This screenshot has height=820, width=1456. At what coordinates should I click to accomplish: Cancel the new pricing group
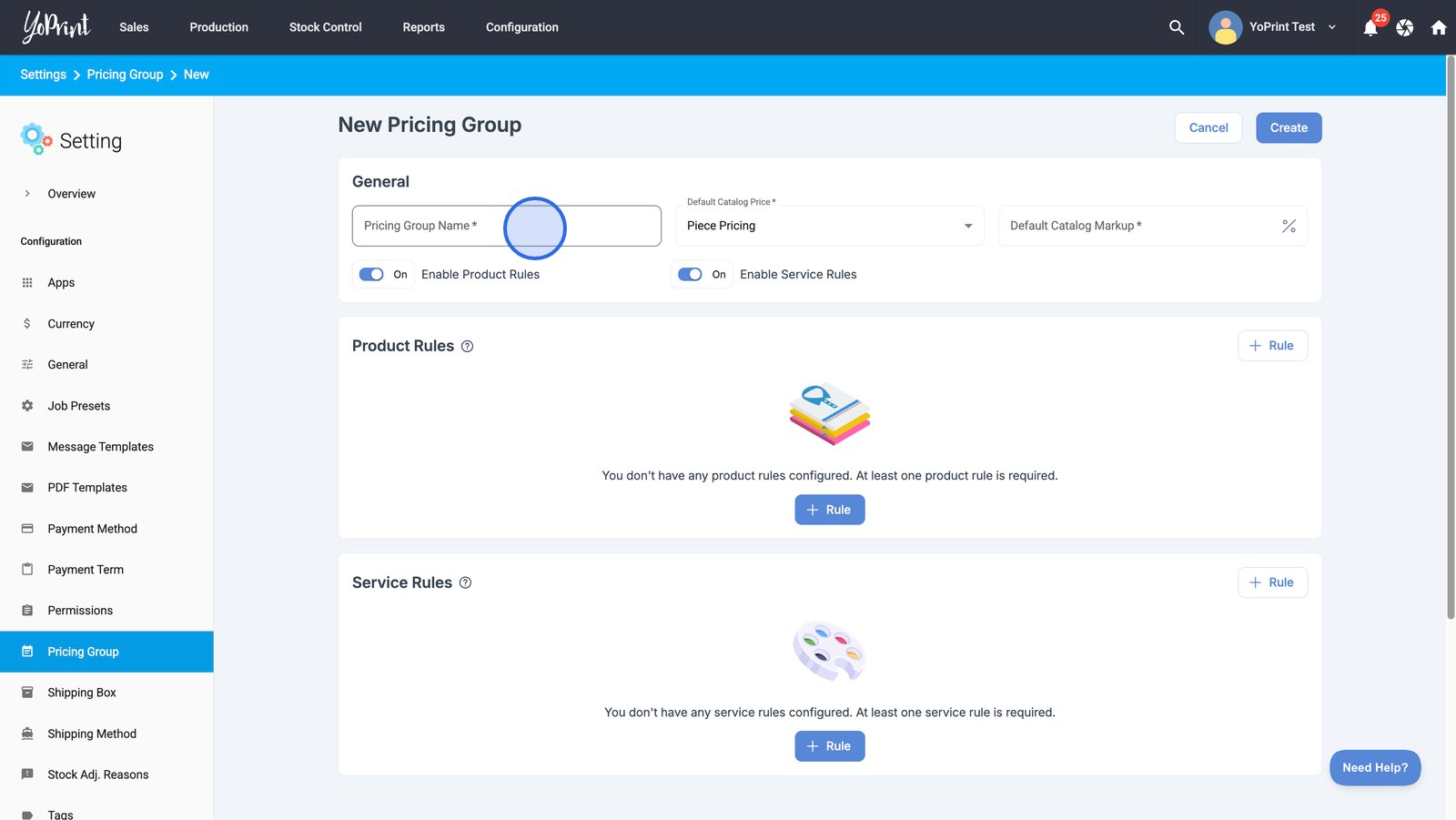[x=1208, y=127]
